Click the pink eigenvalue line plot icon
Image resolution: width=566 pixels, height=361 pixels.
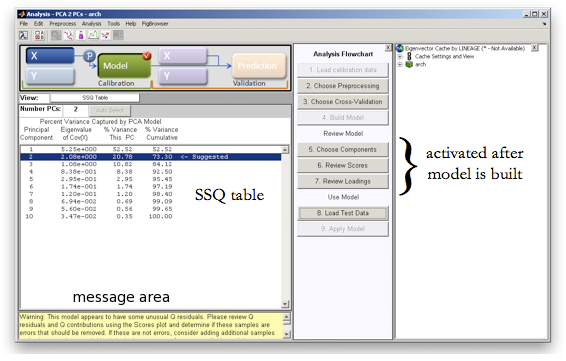pyautogui.click(x=69, y=35)
